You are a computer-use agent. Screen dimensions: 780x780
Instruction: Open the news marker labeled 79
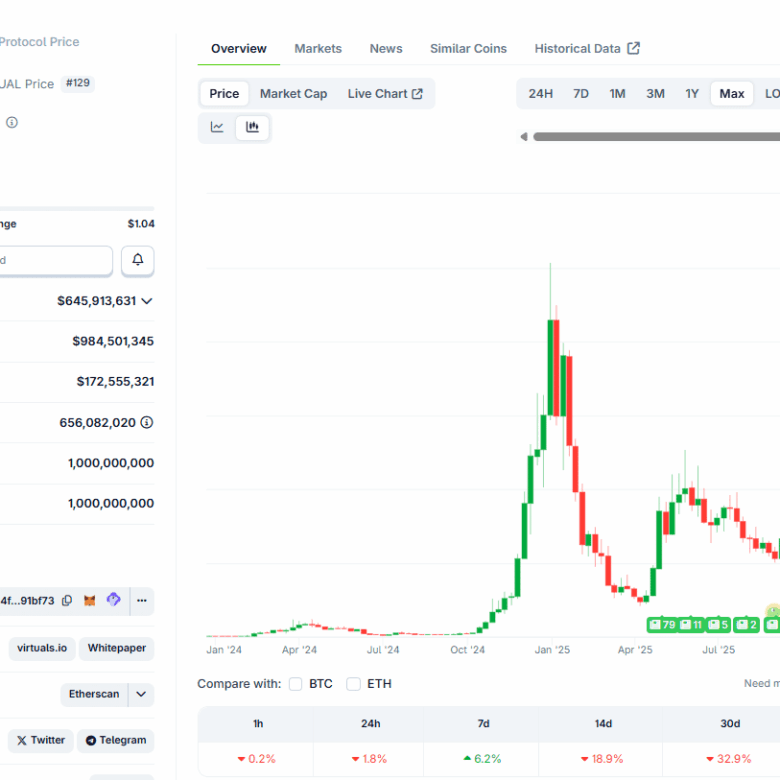[x=662, y=624]
